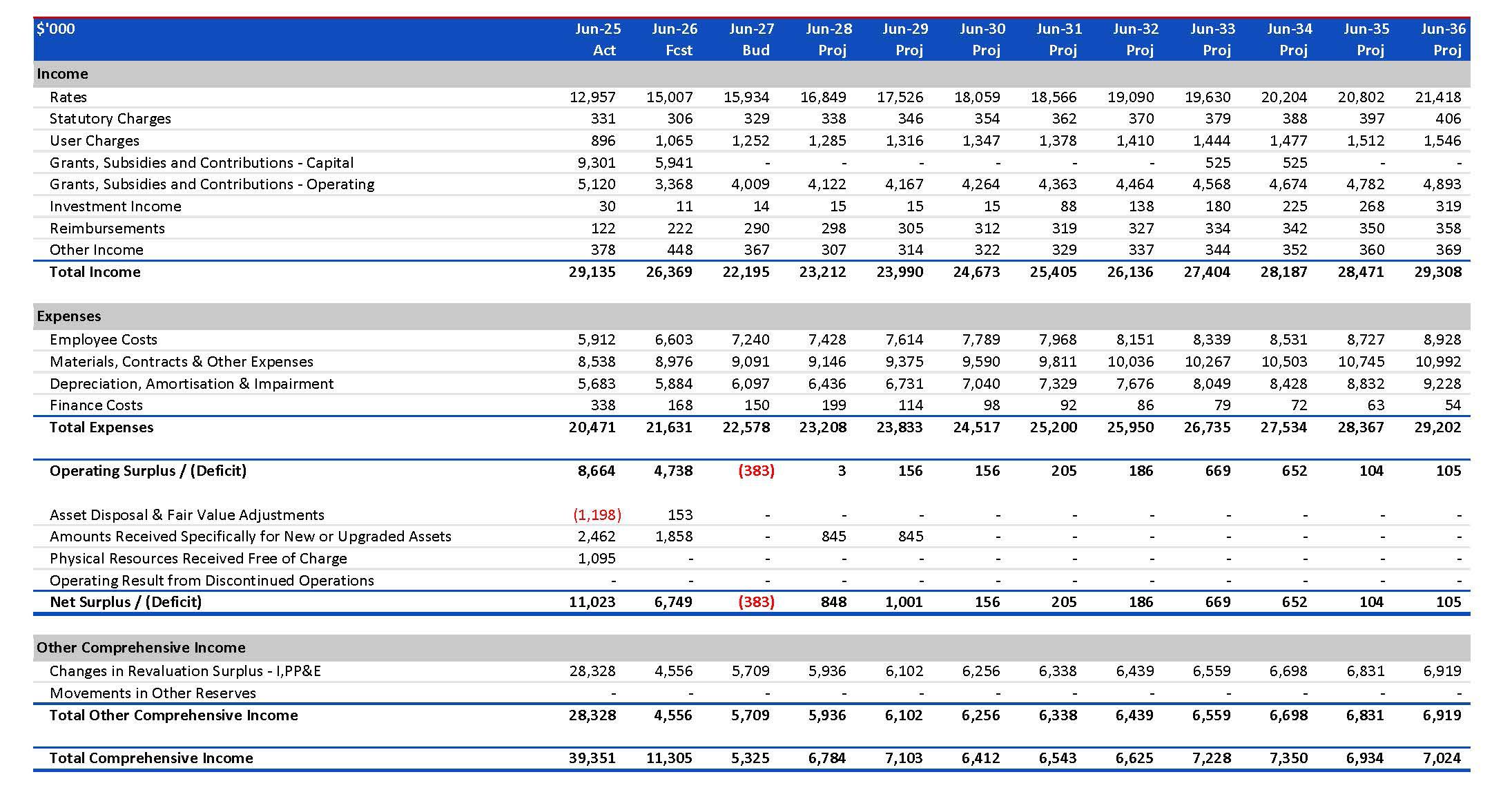Click the Jun-27 Bud column header
Viewport: 1512px width, 790px height.
click(x=751, y=39)
